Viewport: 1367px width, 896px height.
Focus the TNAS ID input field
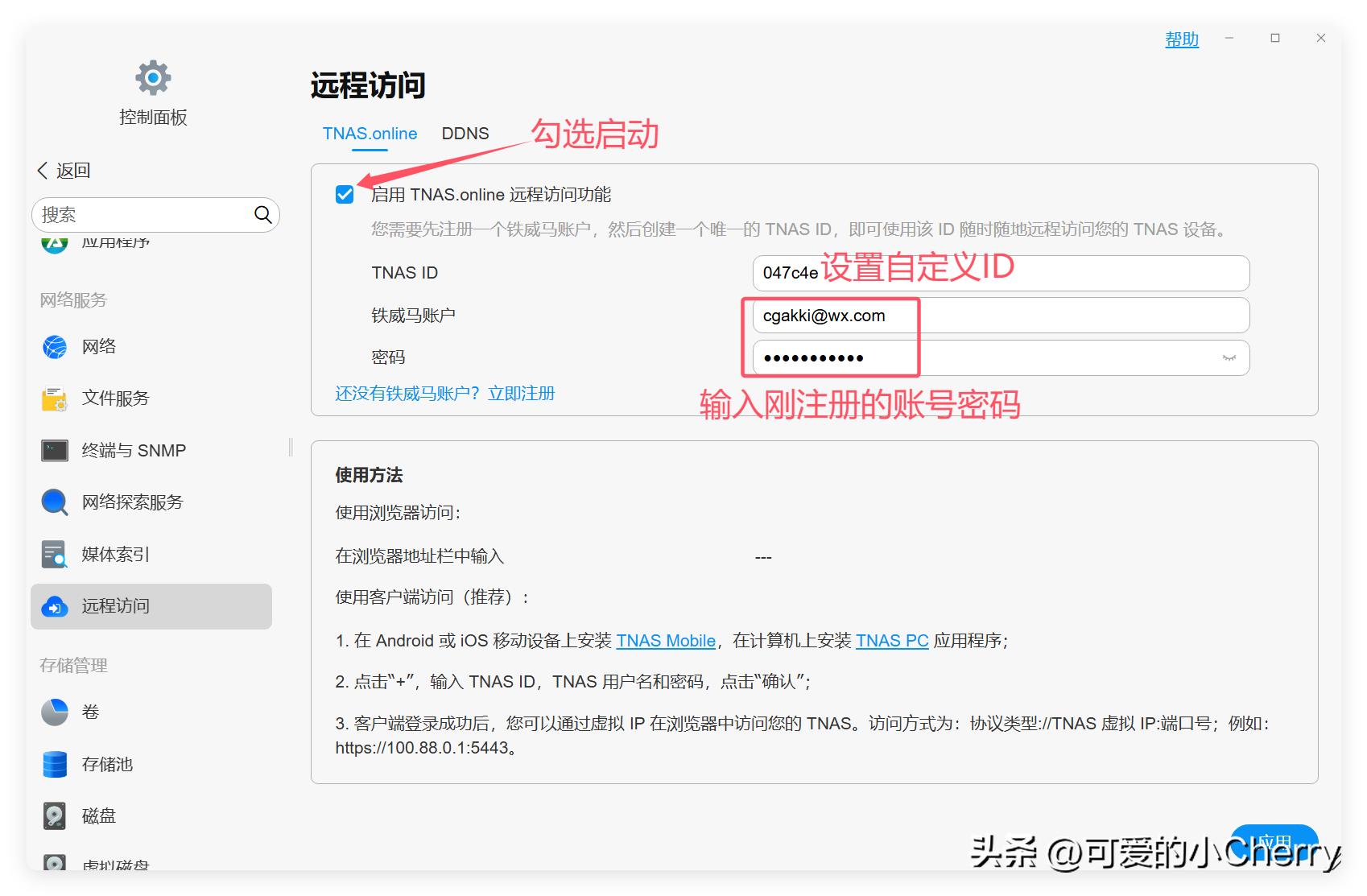point(1001,274)
